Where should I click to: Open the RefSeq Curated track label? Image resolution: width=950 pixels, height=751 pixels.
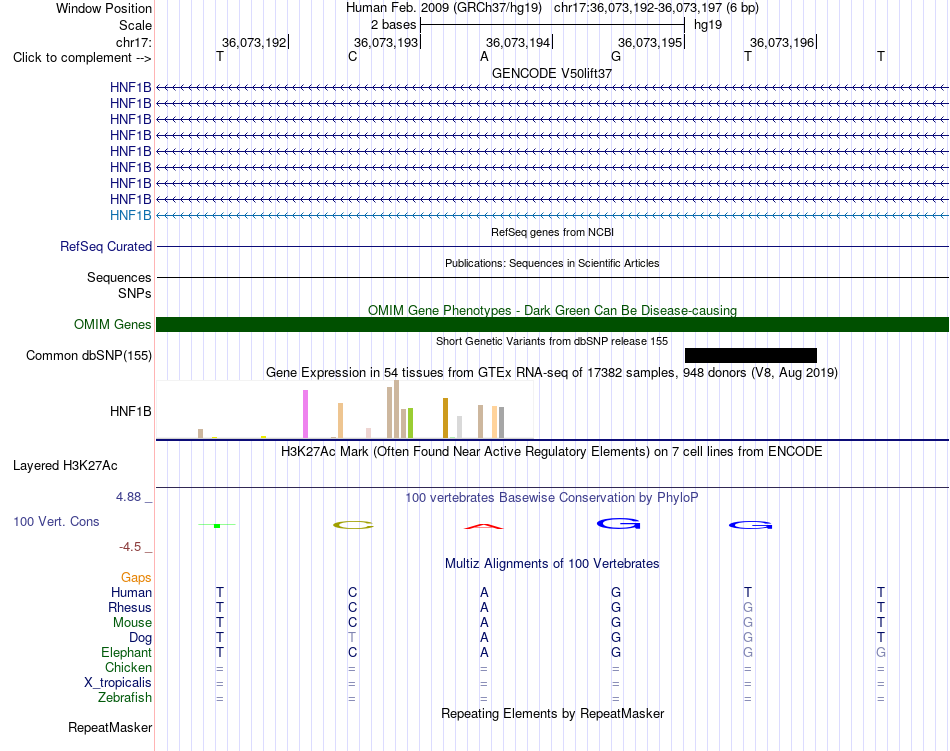tap(105, 246)
